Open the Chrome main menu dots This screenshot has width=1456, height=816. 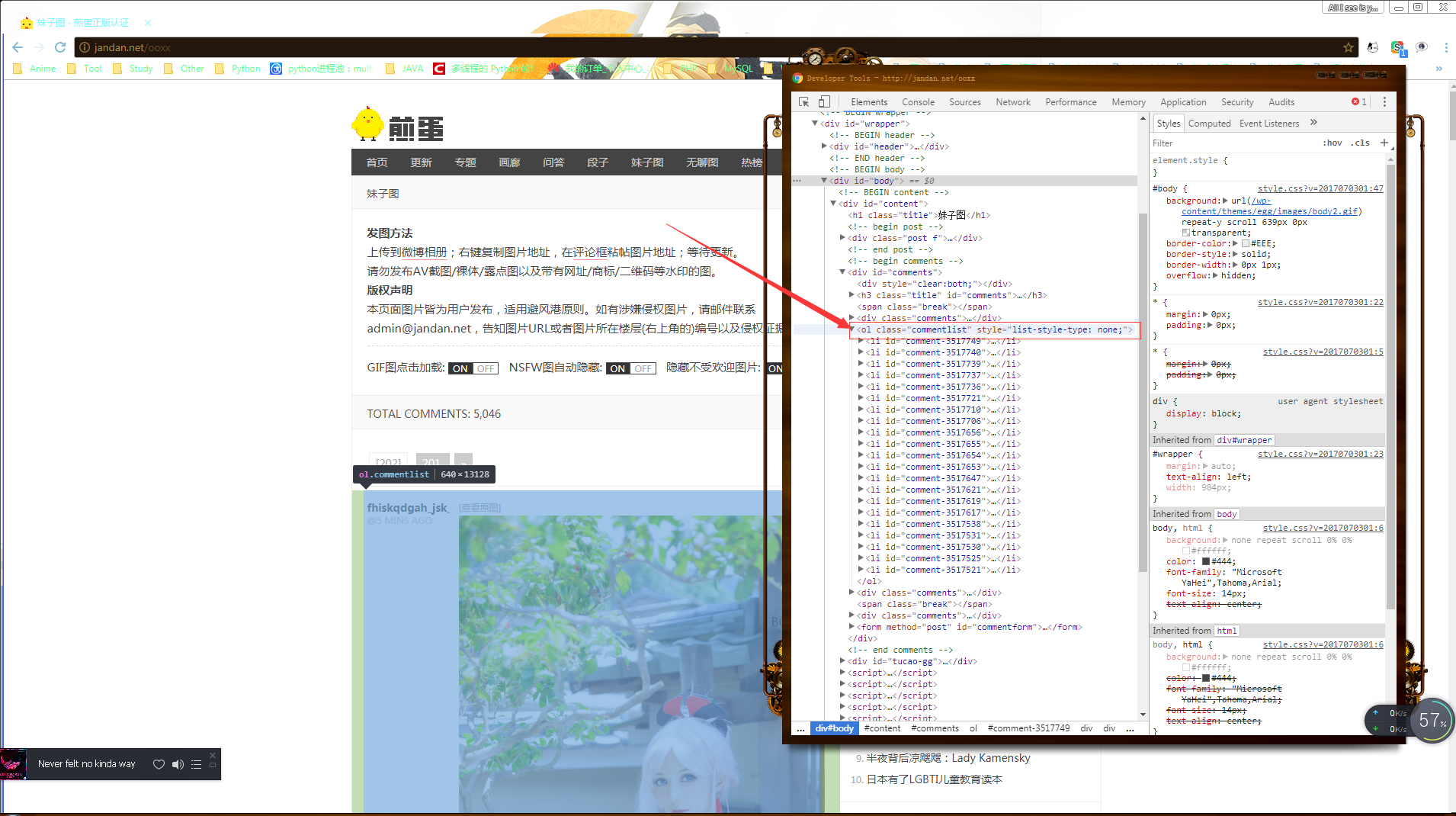coord(1446,47)
